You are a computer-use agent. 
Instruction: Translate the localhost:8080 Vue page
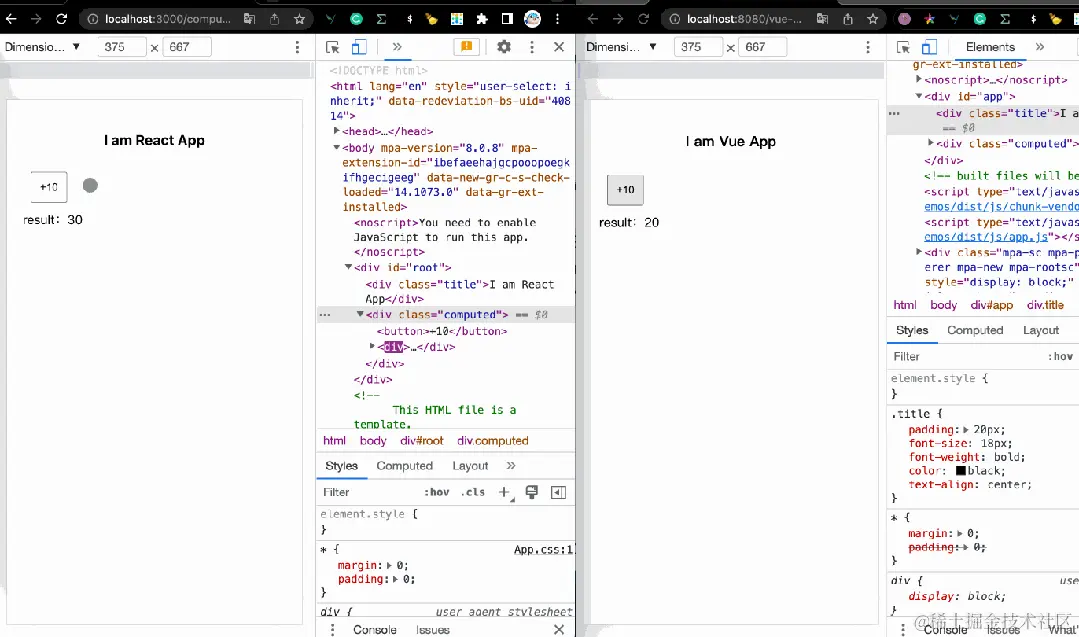pyautogui.click(x=822, y=19)
